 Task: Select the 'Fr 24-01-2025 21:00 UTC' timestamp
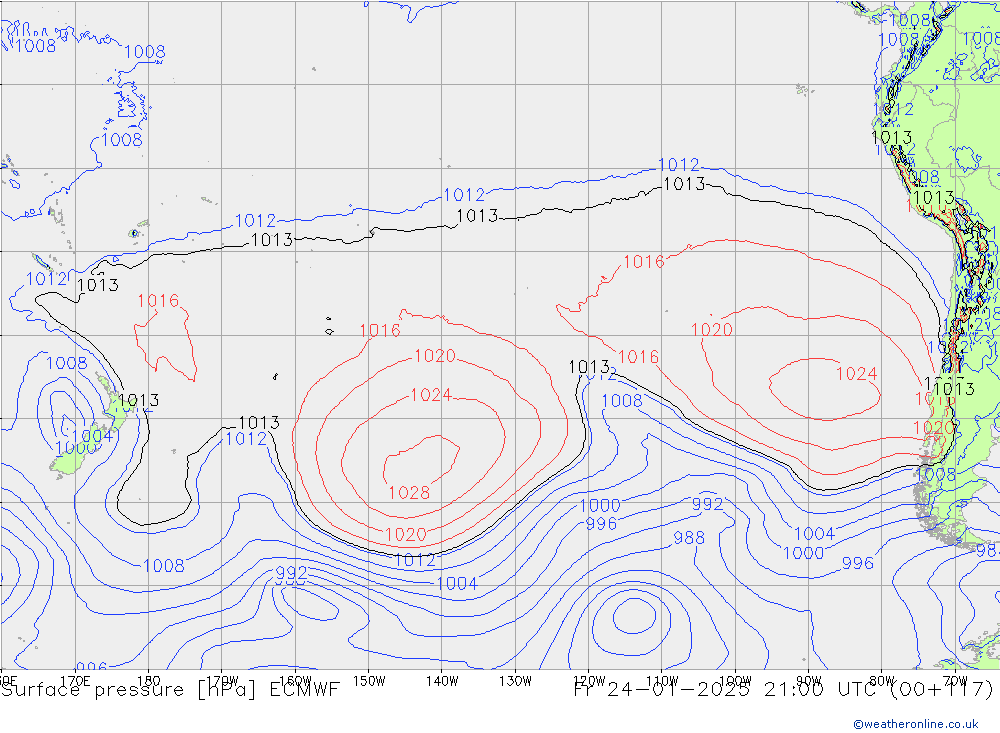724,690
